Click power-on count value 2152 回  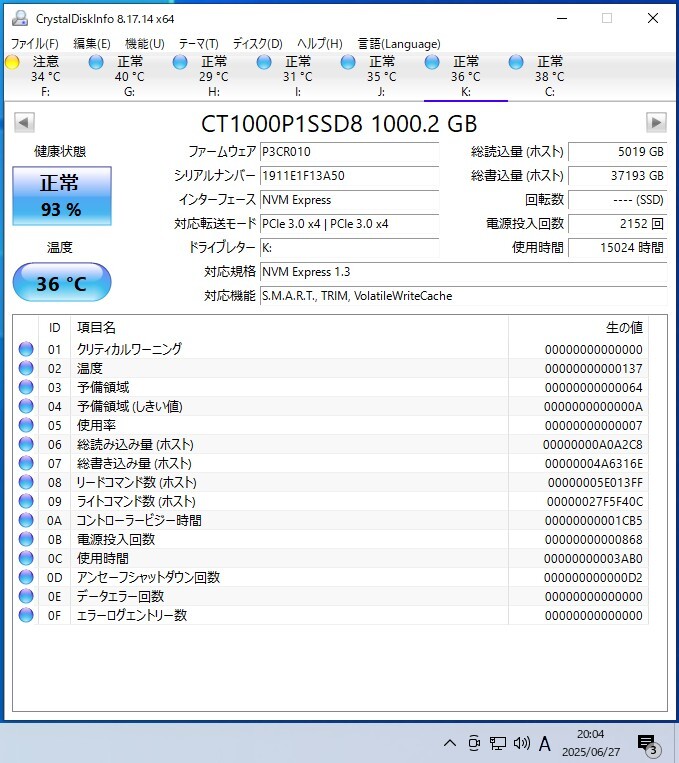tap(617, 224)
